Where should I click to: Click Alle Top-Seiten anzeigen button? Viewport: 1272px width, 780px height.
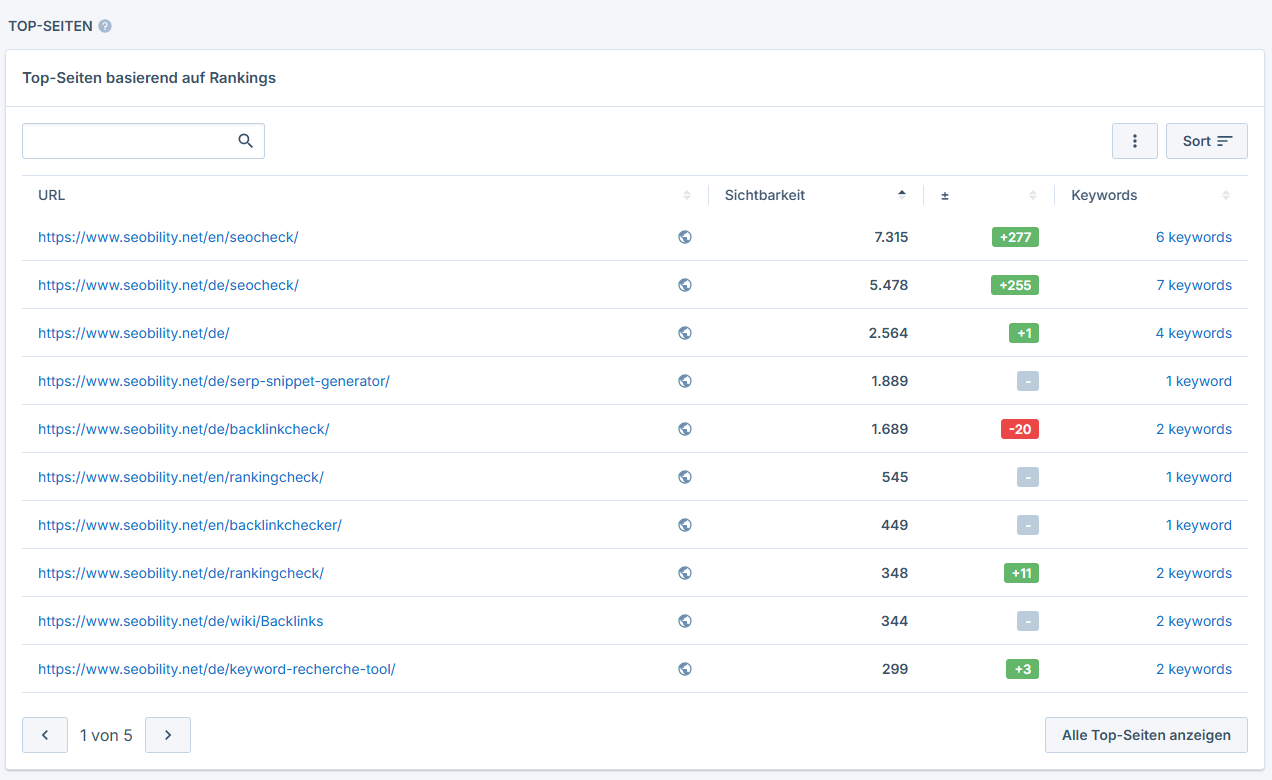[x=1146, y=735]
